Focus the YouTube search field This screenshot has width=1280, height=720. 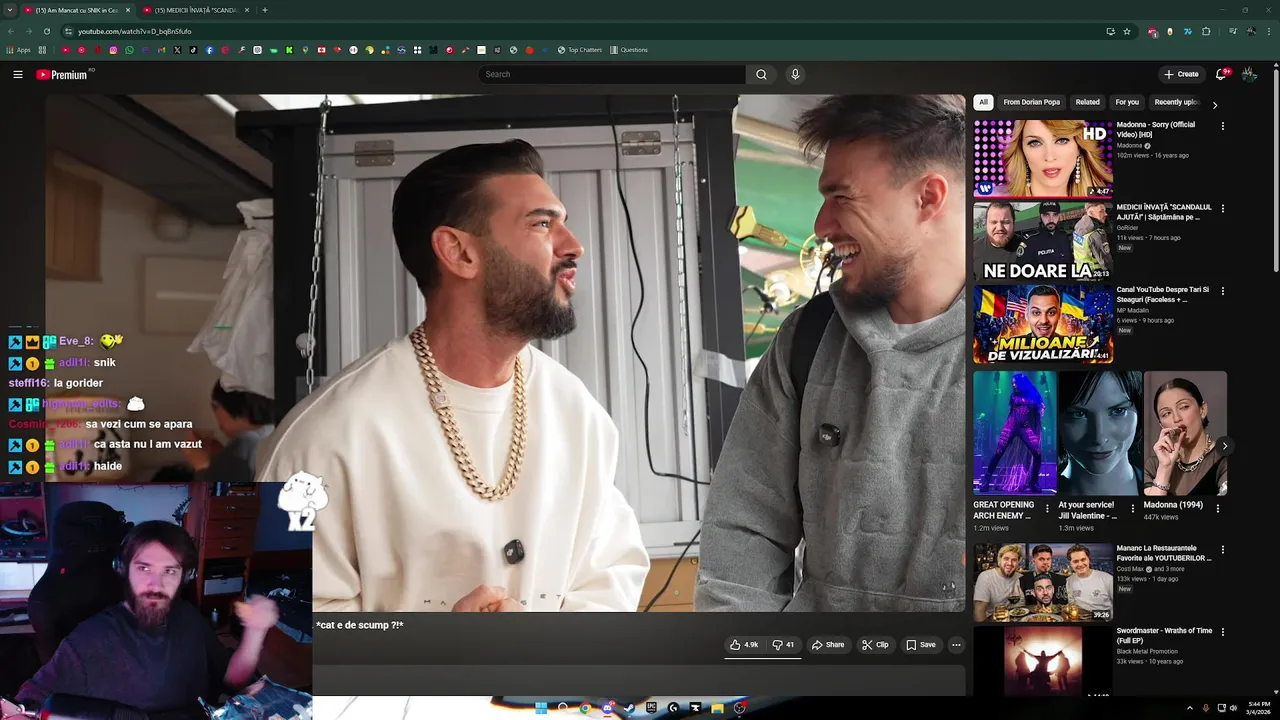[x=612, y=74]
